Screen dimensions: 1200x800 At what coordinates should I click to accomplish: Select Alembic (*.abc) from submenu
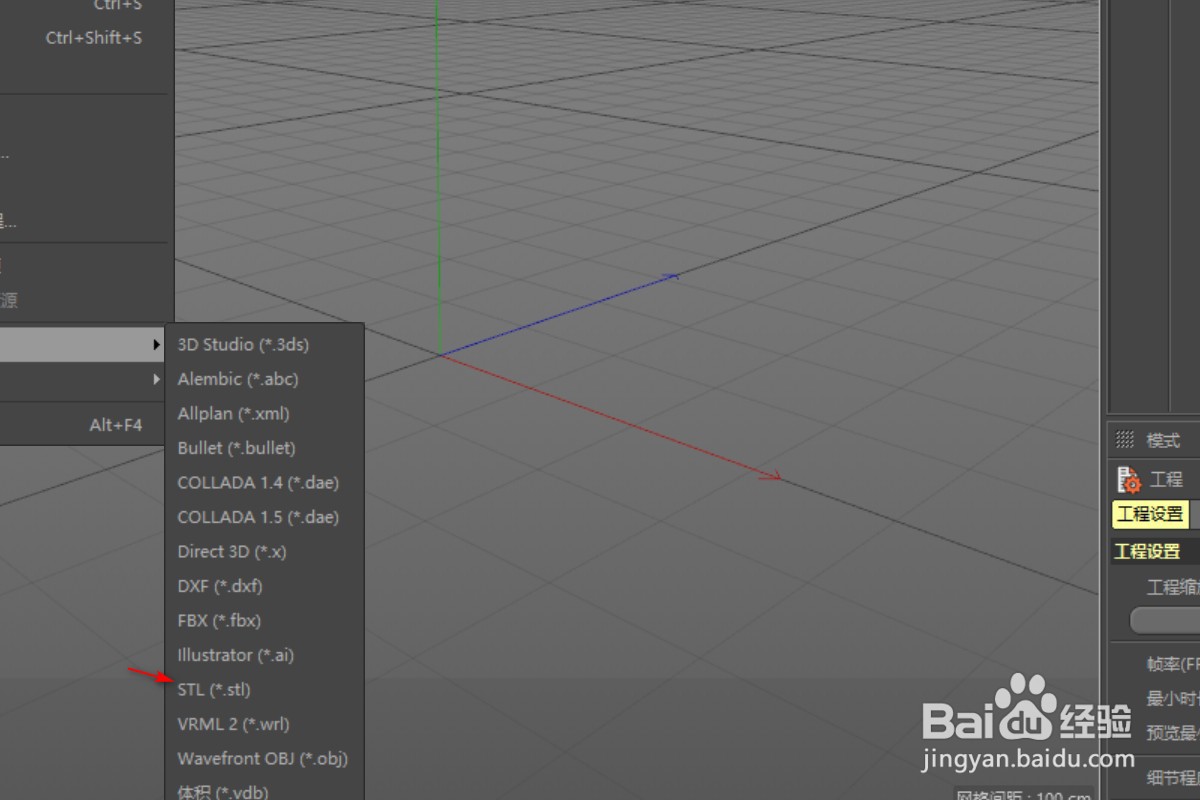(x=264, y=379)
